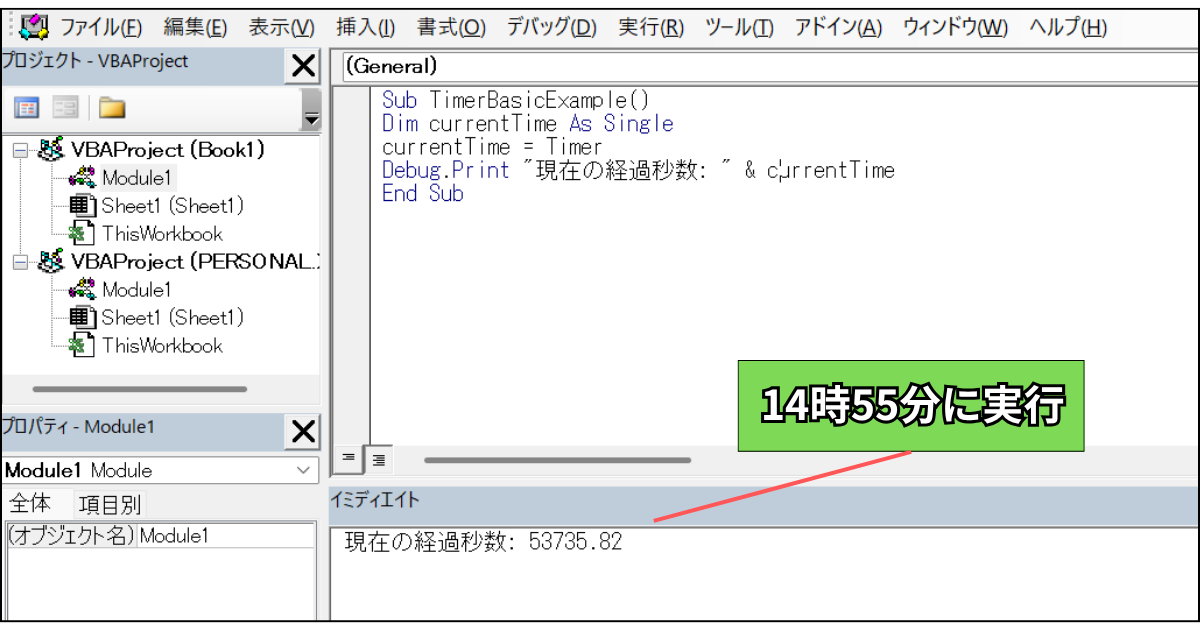Viewport: 1200px width, 630px height.
Task: Click the (オブジェクト名) property name cell
Action: point(70,535)
